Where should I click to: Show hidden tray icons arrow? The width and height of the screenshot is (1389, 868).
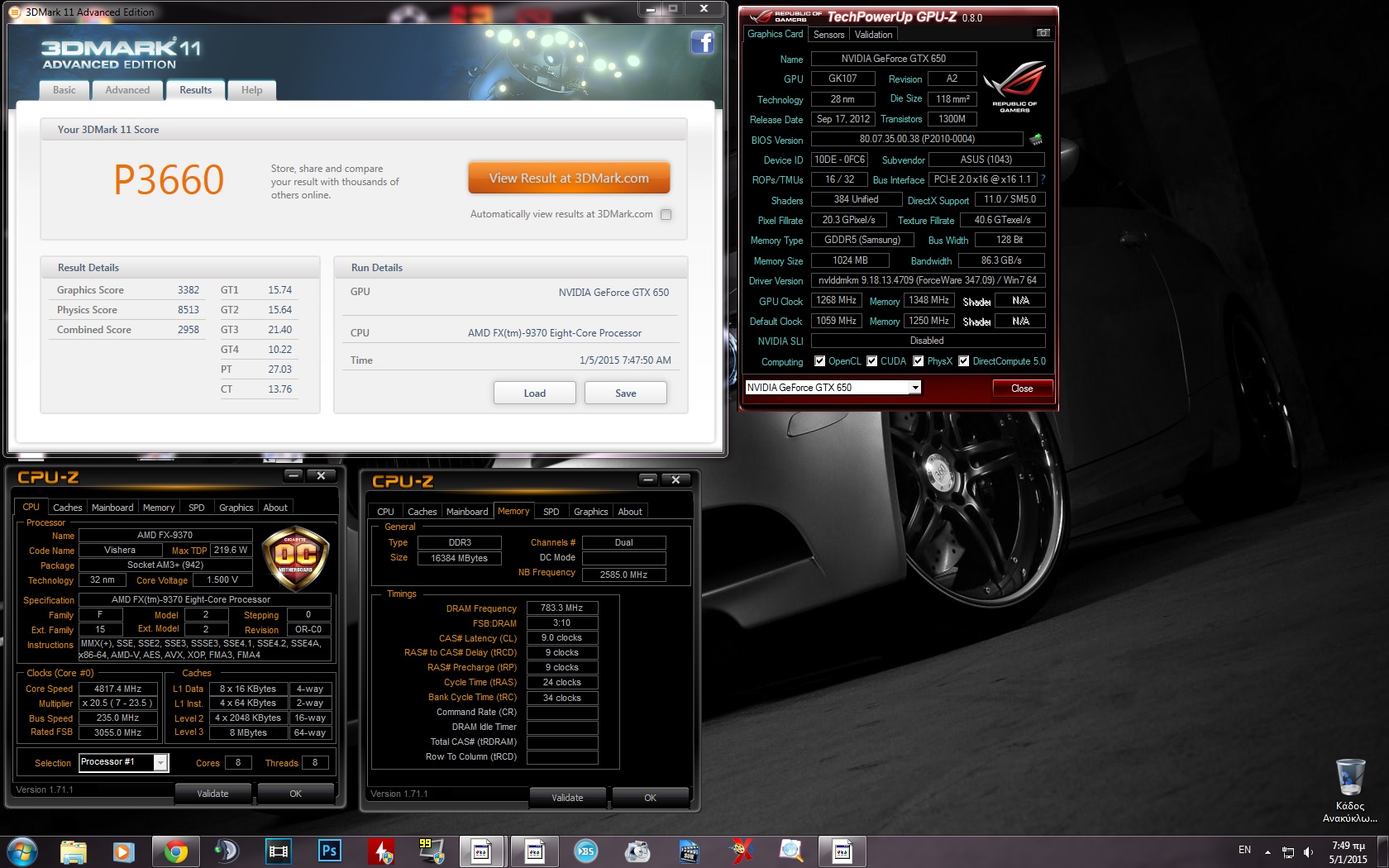click(x=1267, y=851)
